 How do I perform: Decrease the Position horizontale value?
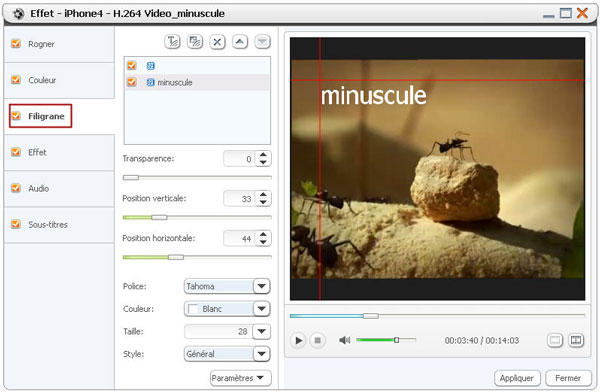point(263,242)
